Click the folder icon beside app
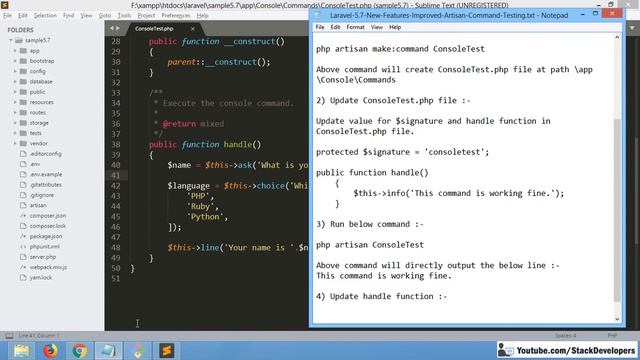This screenshot has height=360, width=640. [23, 51]
